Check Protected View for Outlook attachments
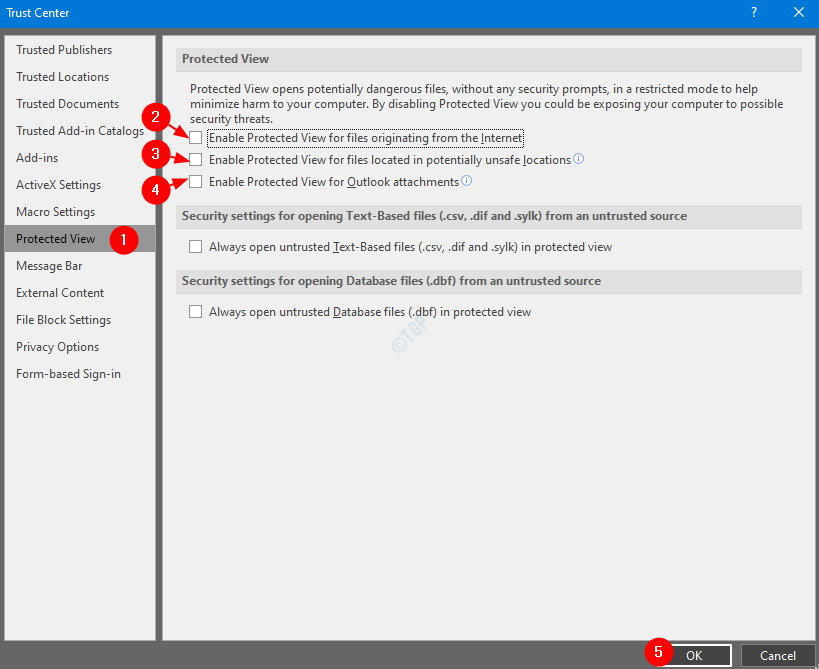The height and width of the screenshot is (669, 819). 196,182
